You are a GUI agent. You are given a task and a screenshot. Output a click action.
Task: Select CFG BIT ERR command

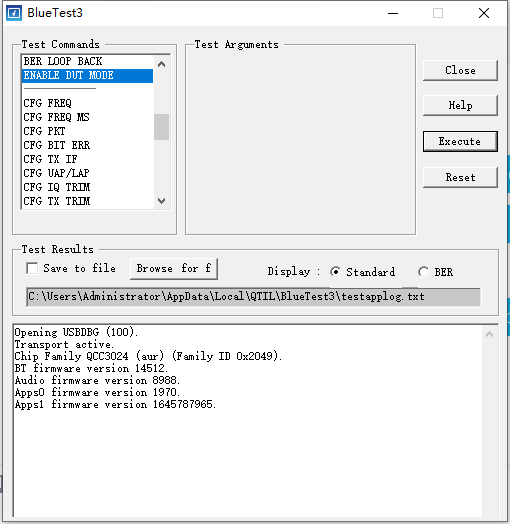tap(88, 145)
